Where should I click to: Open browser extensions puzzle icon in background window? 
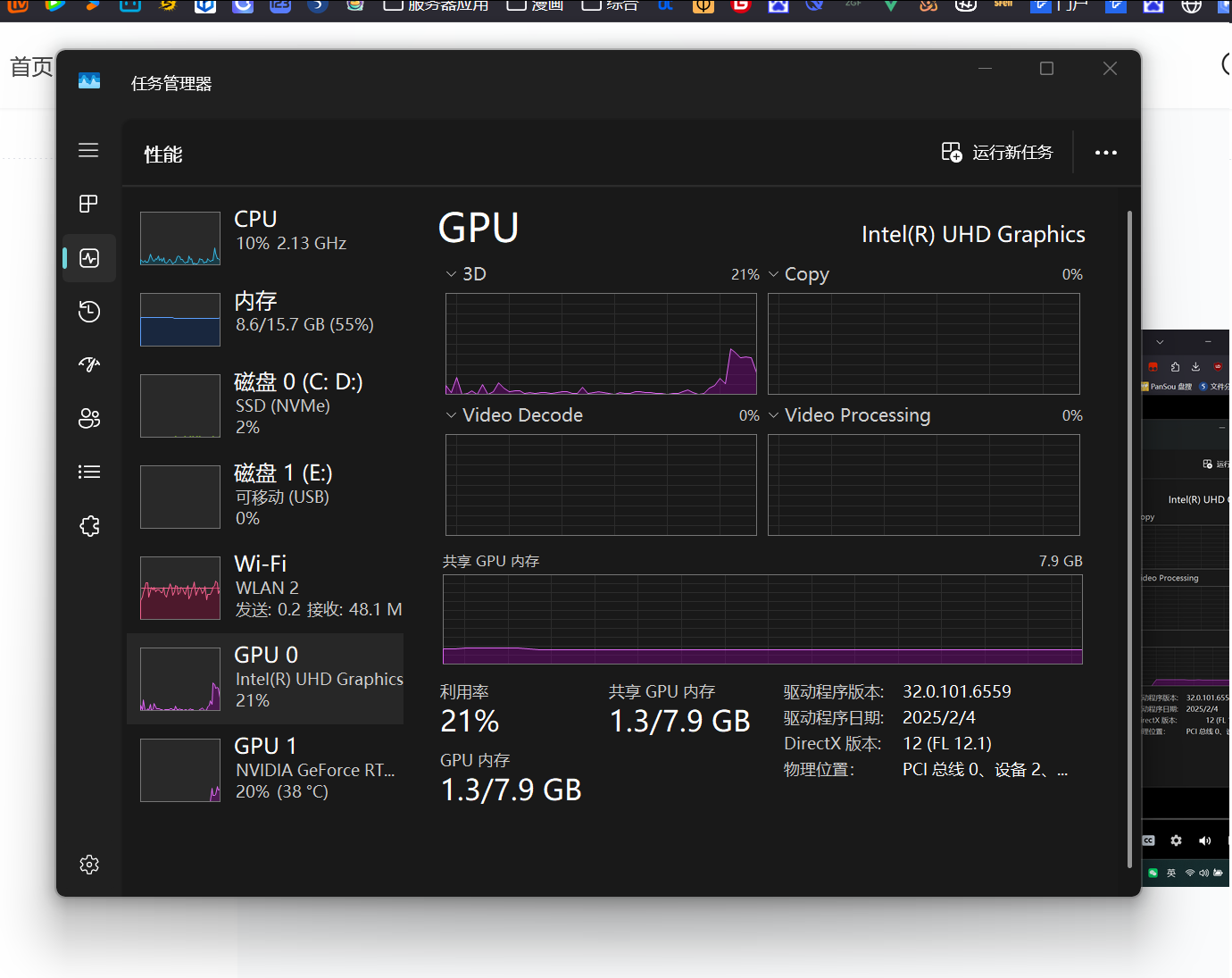[1175, 366]
